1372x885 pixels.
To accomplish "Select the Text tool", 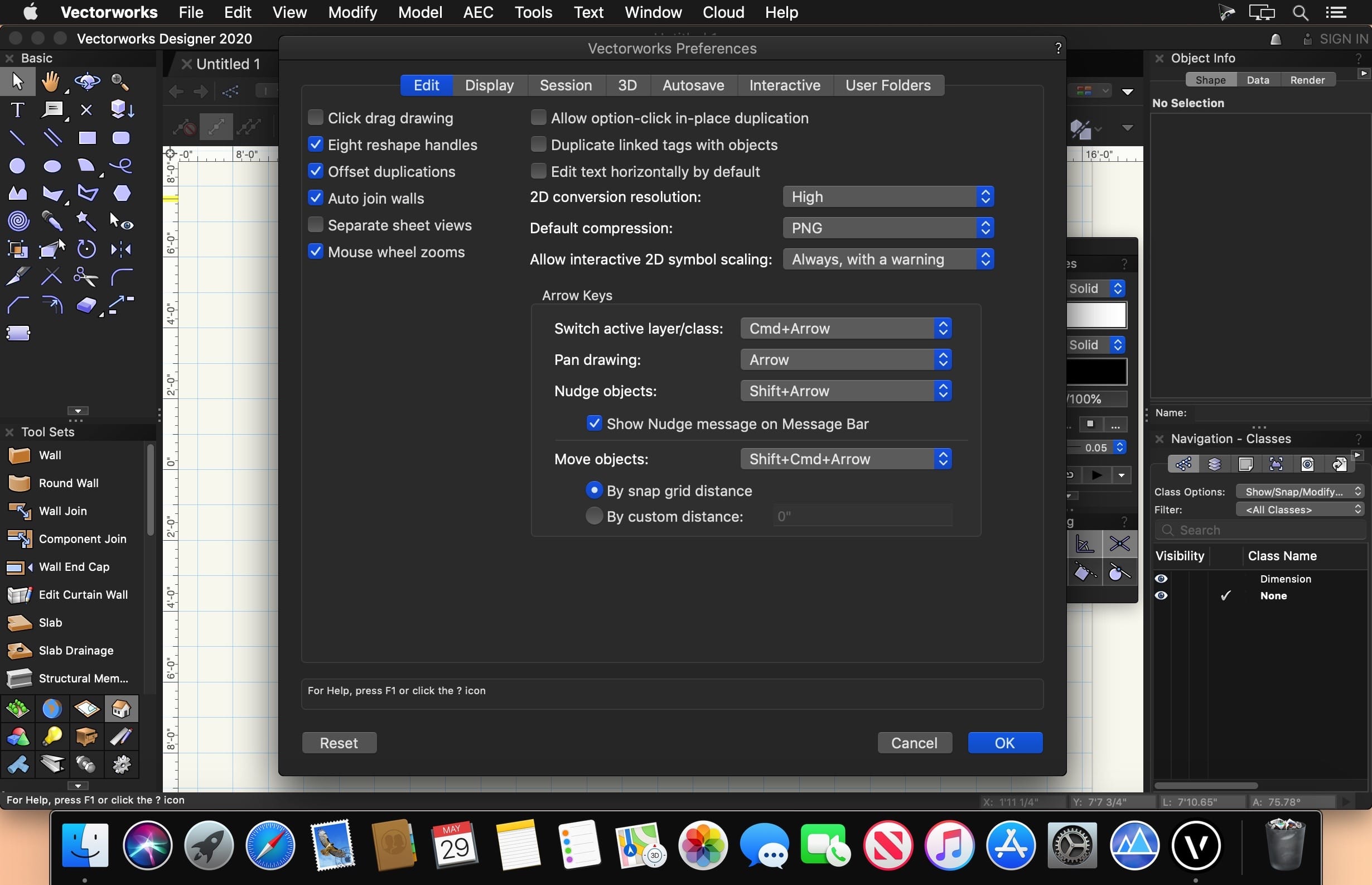I will click(18, 110).
